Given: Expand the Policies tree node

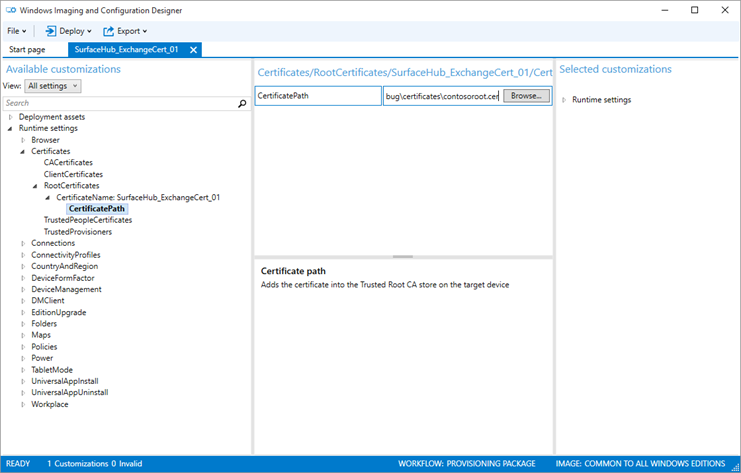Looking at the screenshot, I should pyautogui.click(x=24, y=347).
